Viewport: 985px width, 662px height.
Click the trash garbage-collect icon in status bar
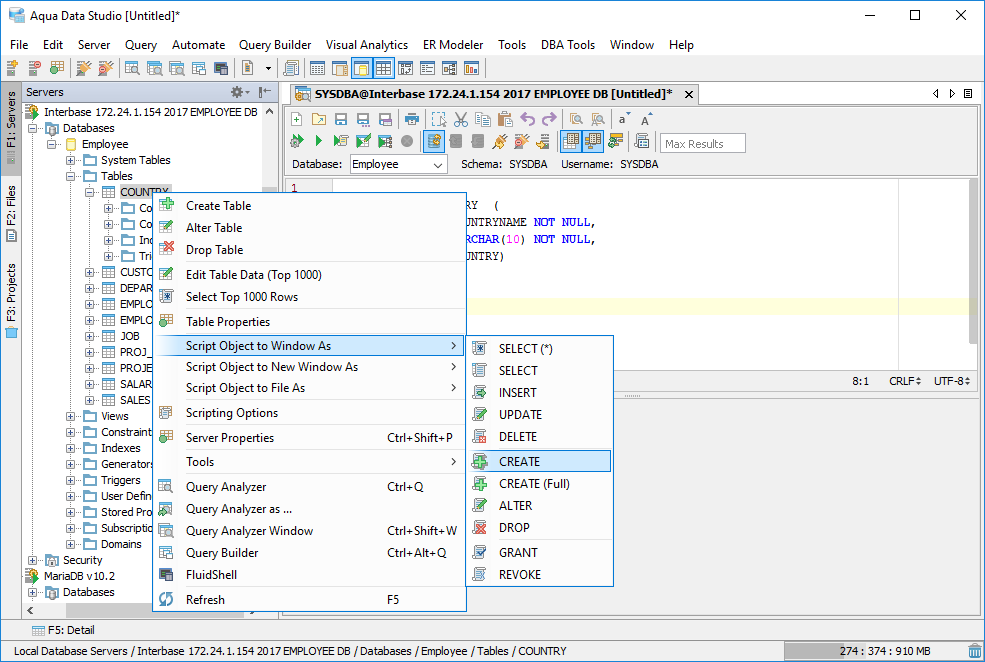(x=975, y=651)
